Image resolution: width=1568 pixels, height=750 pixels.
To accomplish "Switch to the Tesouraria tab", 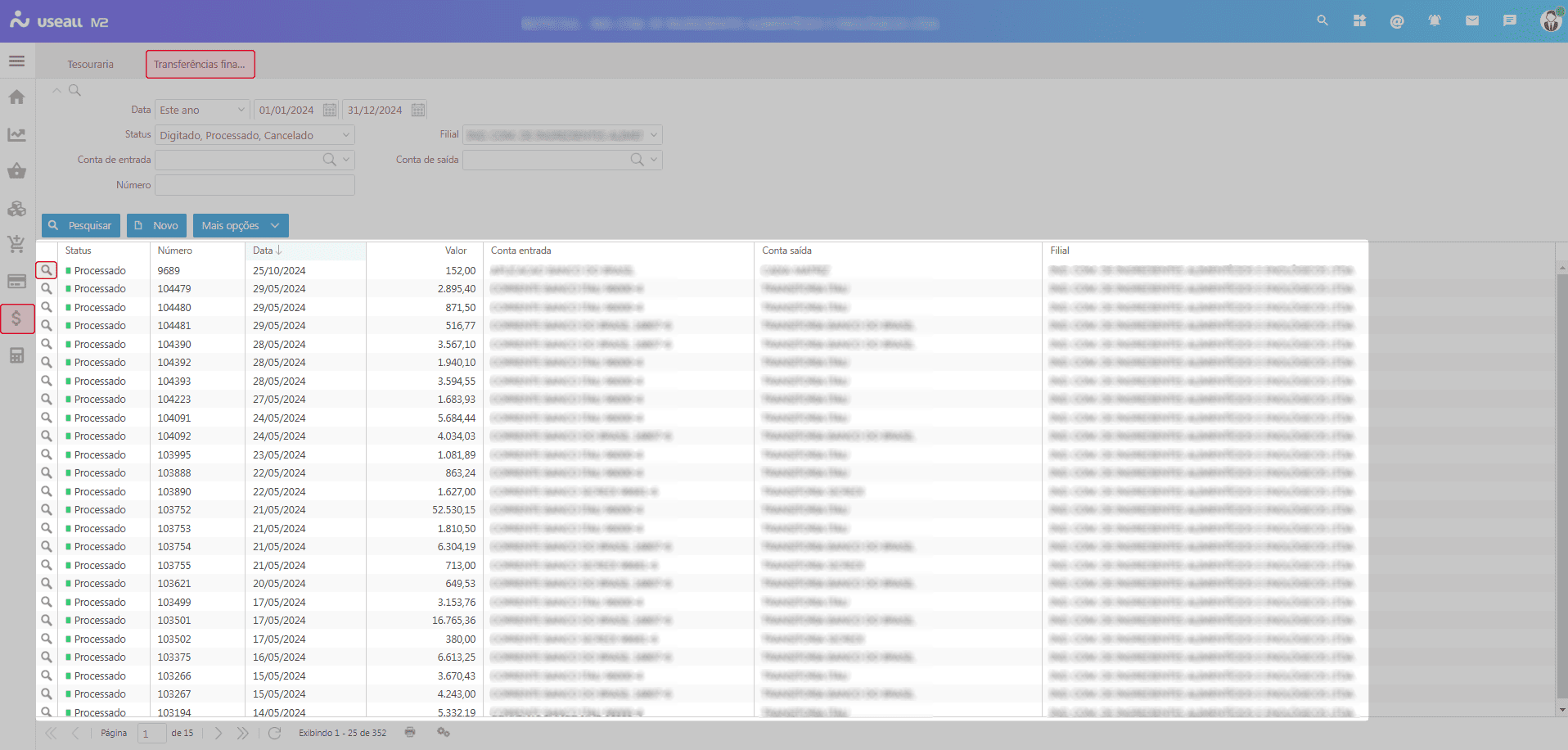I will [91, 64].
